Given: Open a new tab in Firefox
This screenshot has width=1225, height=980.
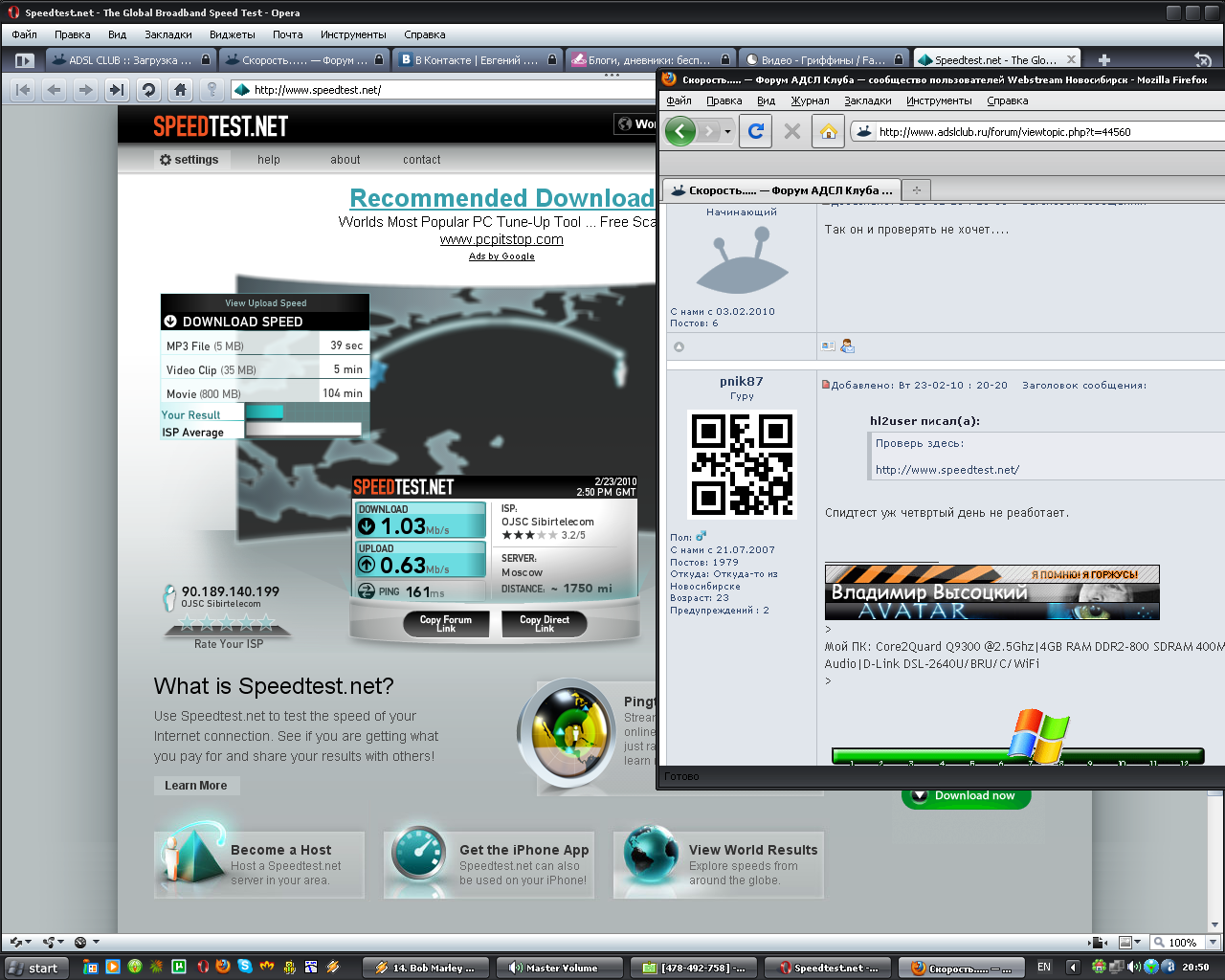Looking at the screenshot, I should click(916, 189).
